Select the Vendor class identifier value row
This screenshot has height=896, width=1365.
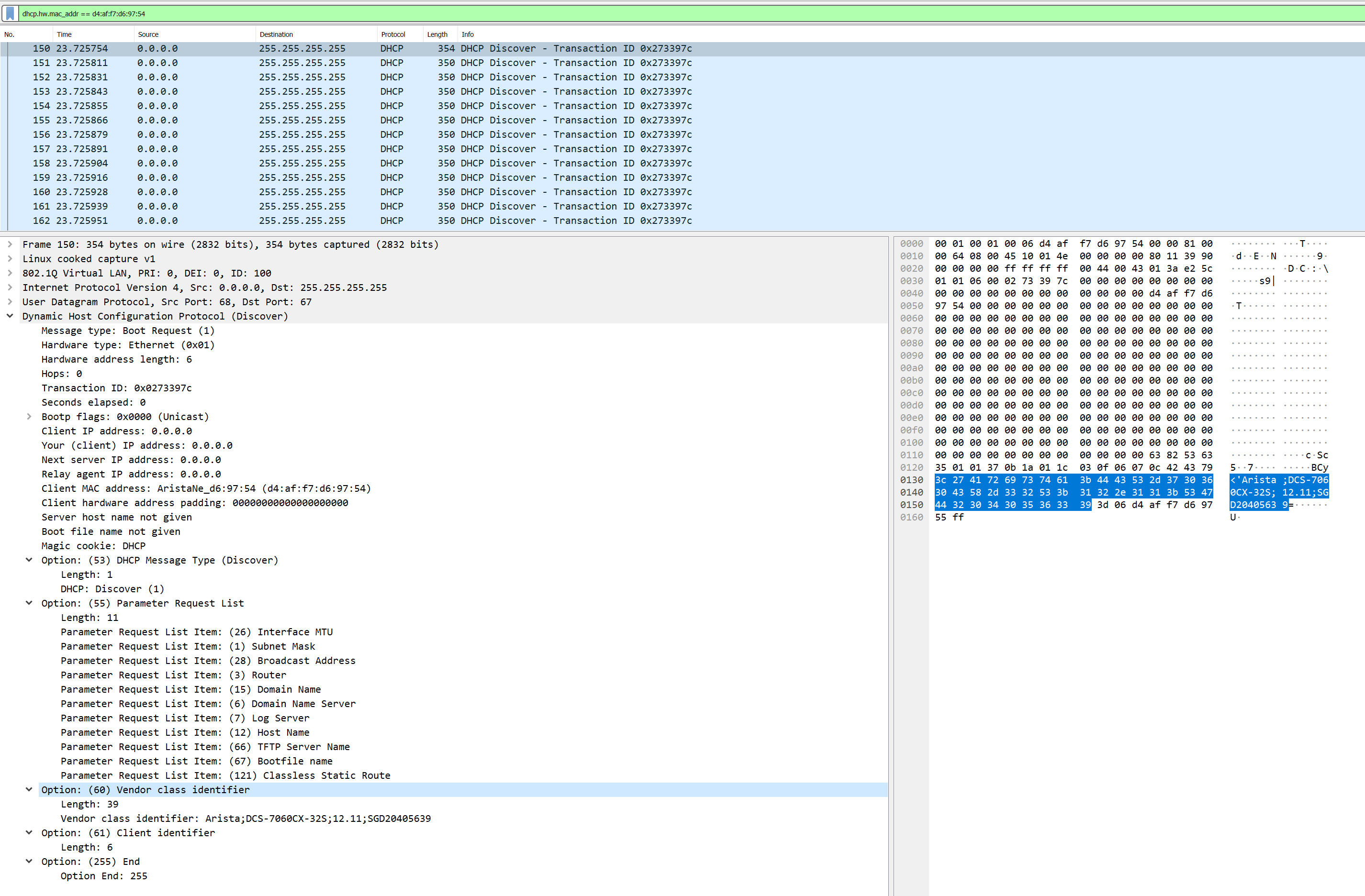coord(246,818)
